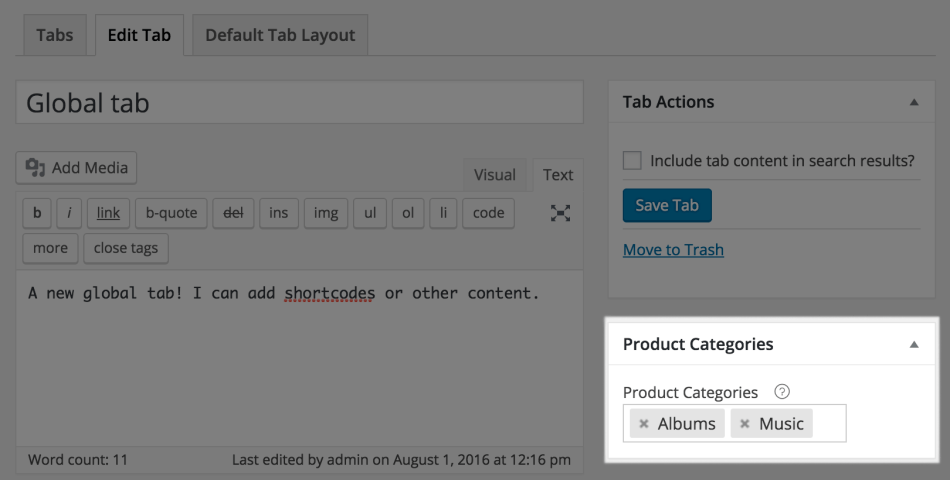This screenshot has width=950, height=480.
Task: Click the Global tab title field
Action: pyautogui.click(x=299, y=103)
